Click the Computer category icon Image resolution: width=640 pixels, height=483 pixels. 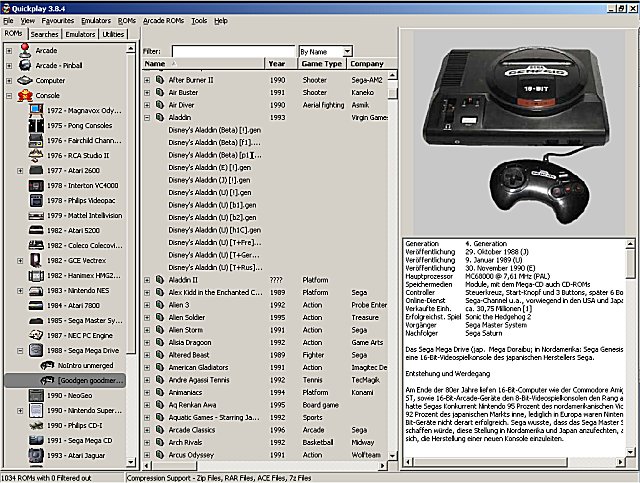(x=23, y=81)
